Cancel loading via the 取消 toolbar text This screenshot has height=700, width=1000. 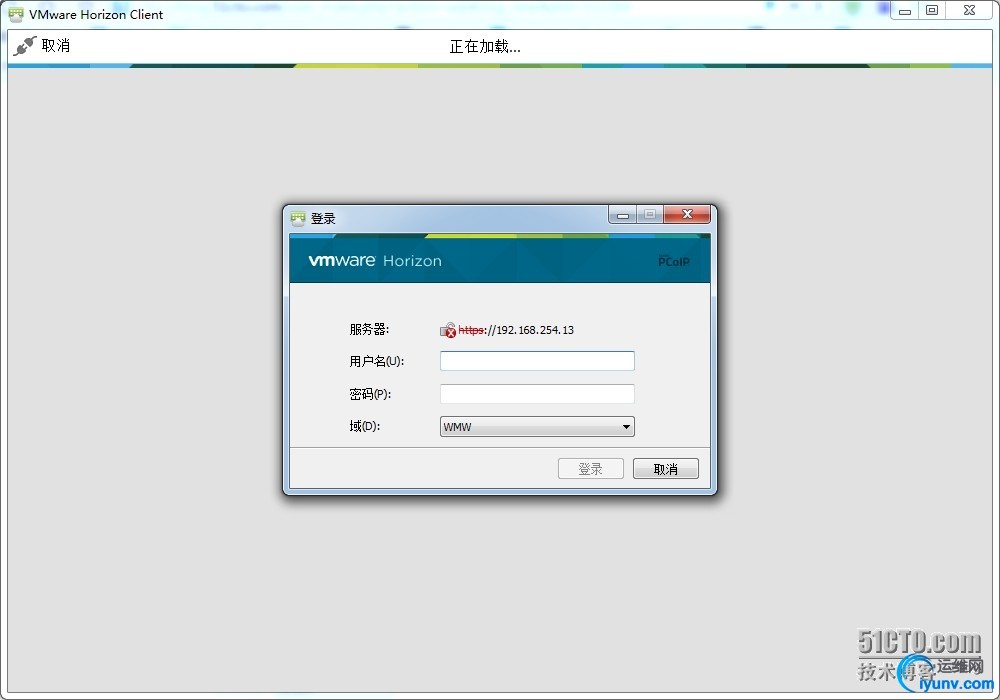(55, 46)
